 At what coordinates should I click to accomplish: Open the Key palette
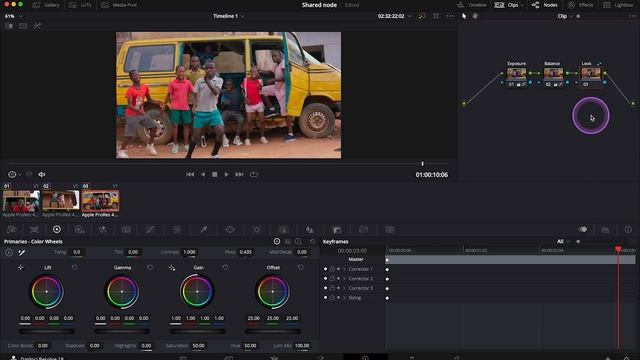337,230
